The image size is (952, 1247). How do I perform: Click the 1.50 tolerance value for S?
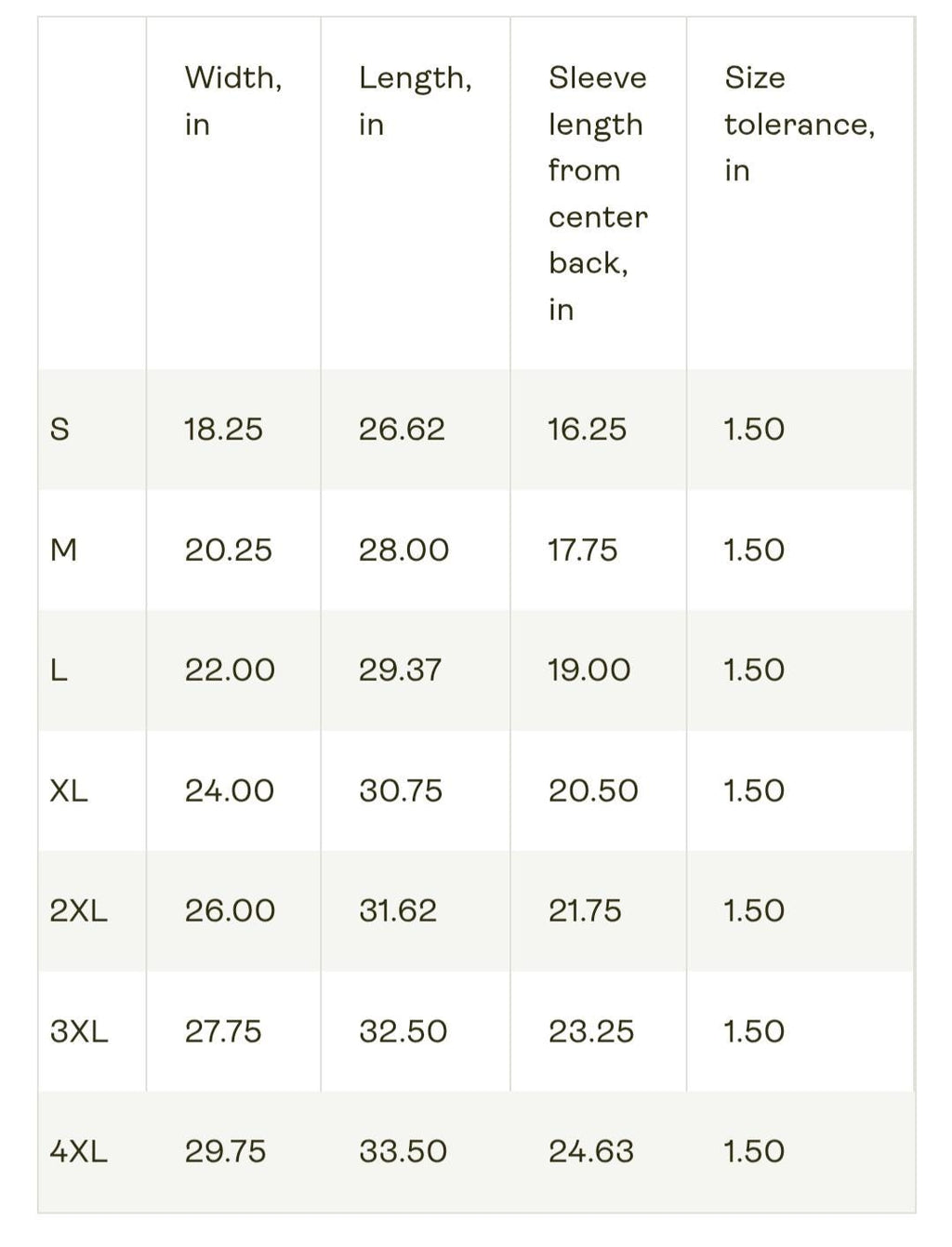(x=754, y=430)
